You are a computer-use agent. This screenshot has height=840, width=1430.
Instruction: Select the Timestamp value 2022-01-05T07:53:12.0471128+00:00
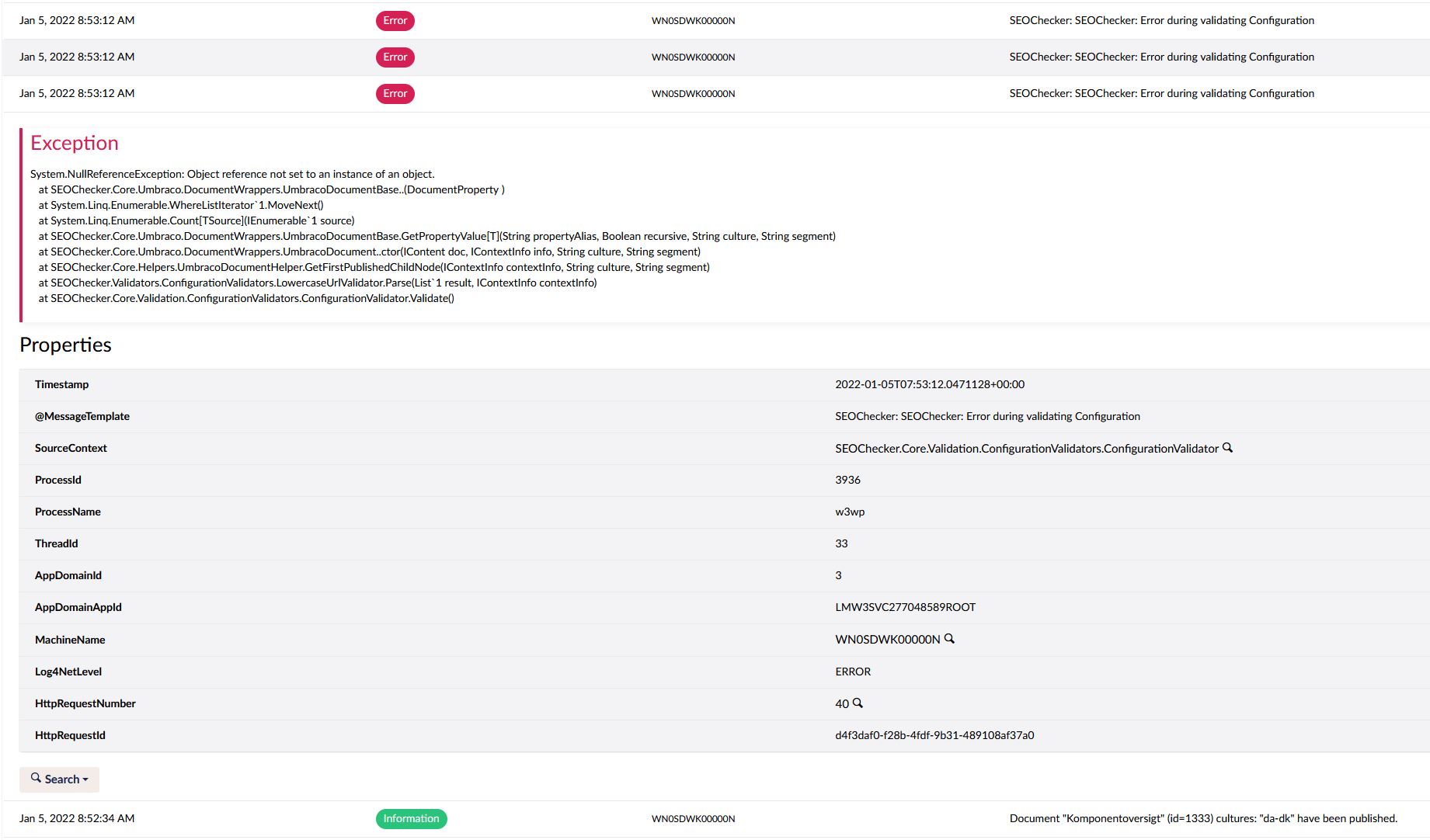(x=930, y=384)
